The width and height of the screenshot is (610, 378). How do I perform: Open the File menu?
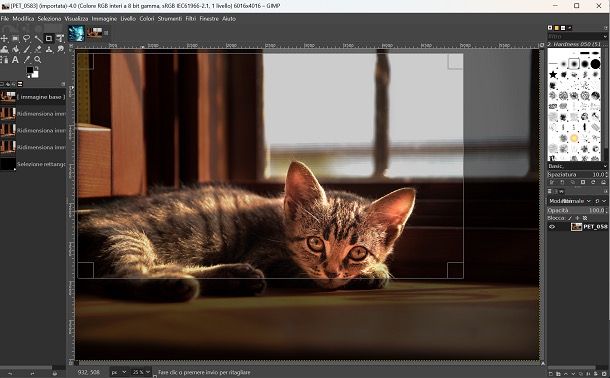5,18
